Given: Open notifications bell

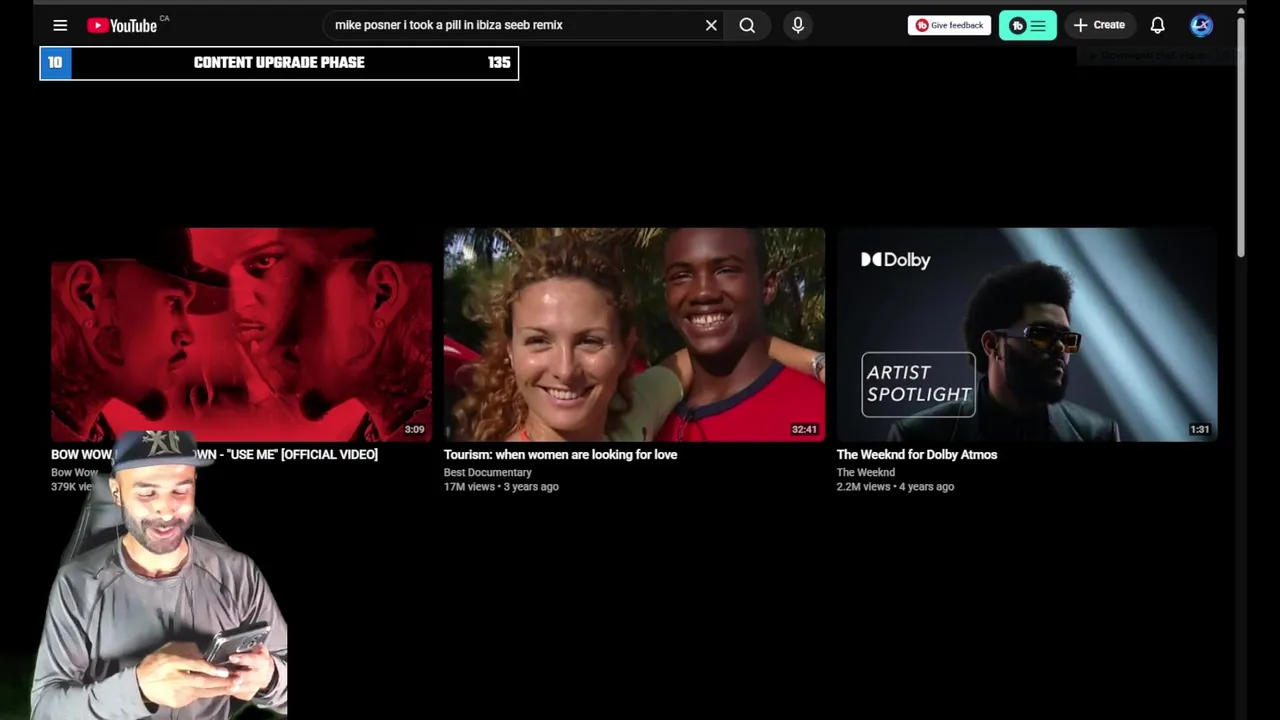Looking at the screenshot, I should pyautogui.click(x=1157, y=25).
